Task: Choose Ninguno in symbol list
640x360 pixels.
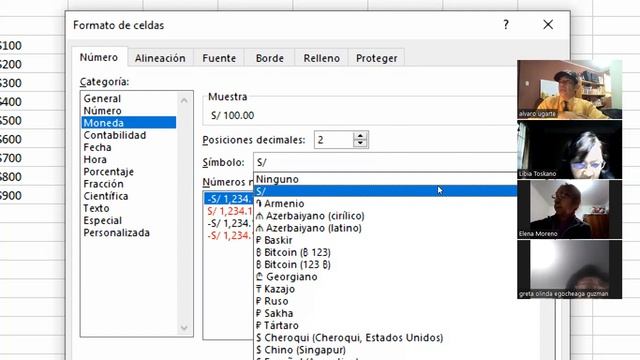Action: (x=385, y=179)
